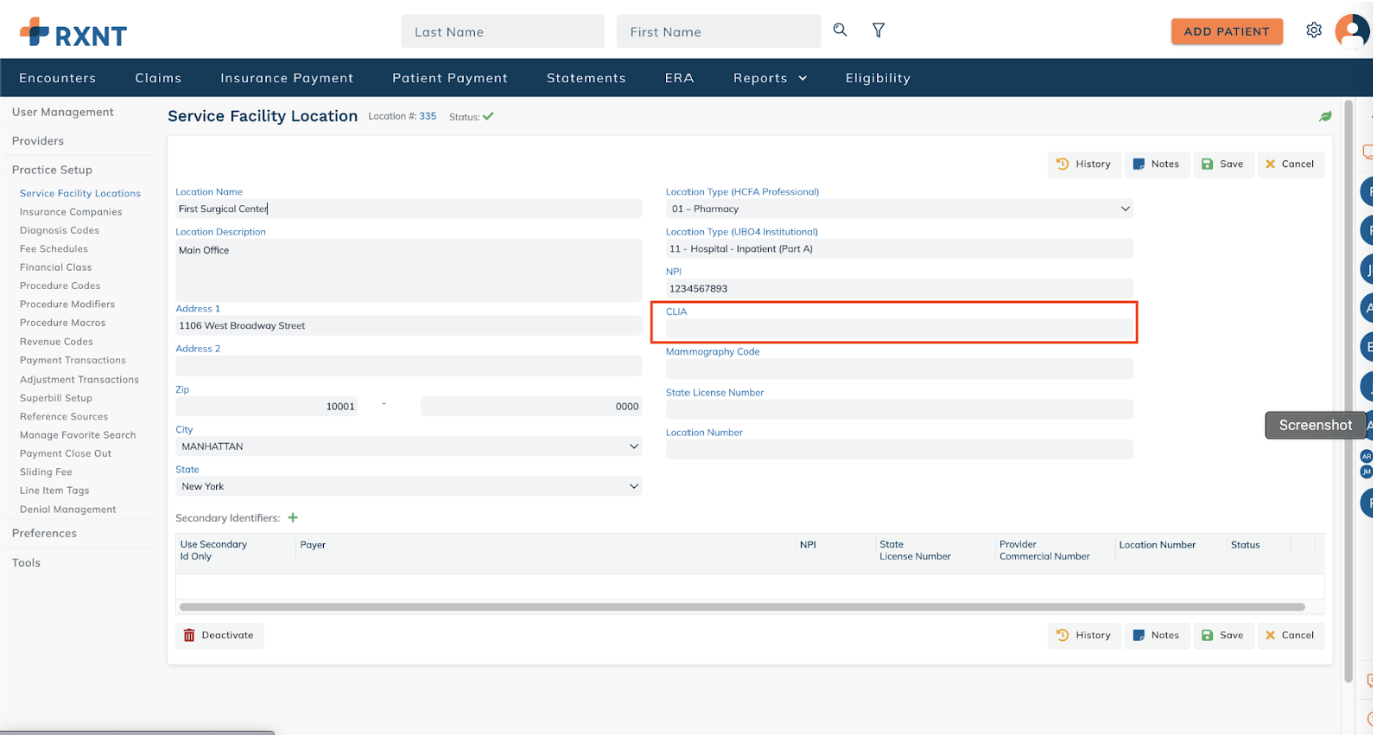This screenshot has height=736, width=1374.
Task: Click the bottom Save button
Action: (1223, 635)
